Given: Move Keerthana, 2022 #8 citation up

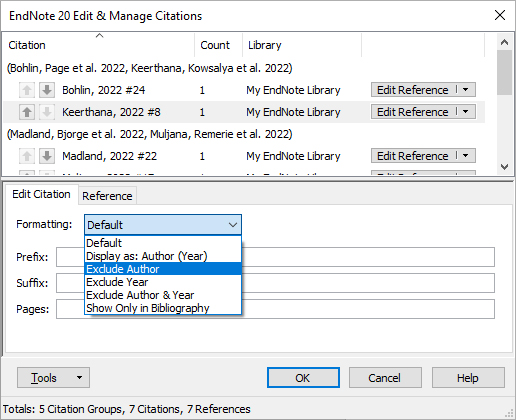Looking at the screenshot, I should (27, 112).
